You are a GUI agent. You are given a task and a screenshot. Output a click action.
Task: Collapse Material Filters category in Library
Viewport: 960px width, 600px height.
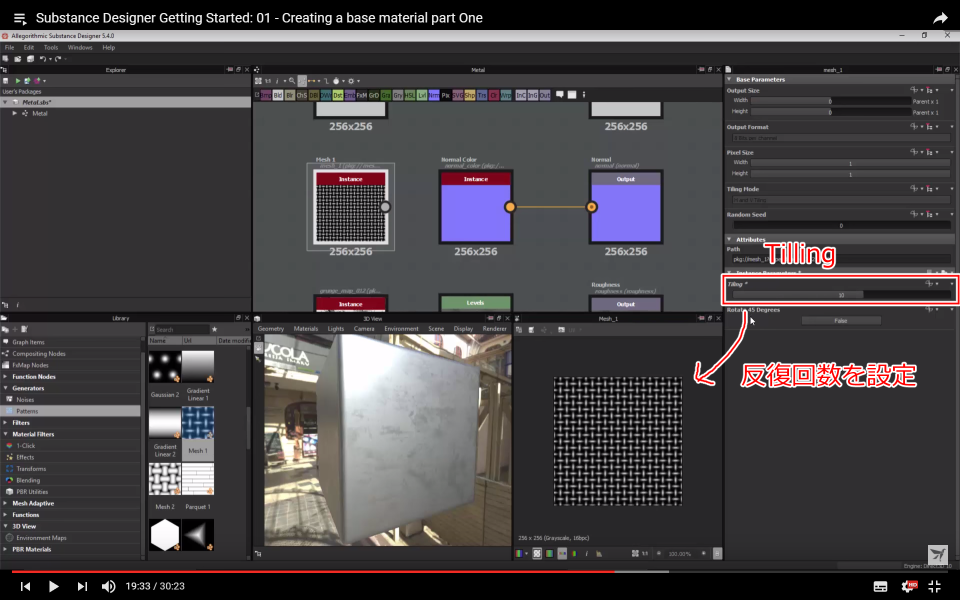click(x=6, y=434)
